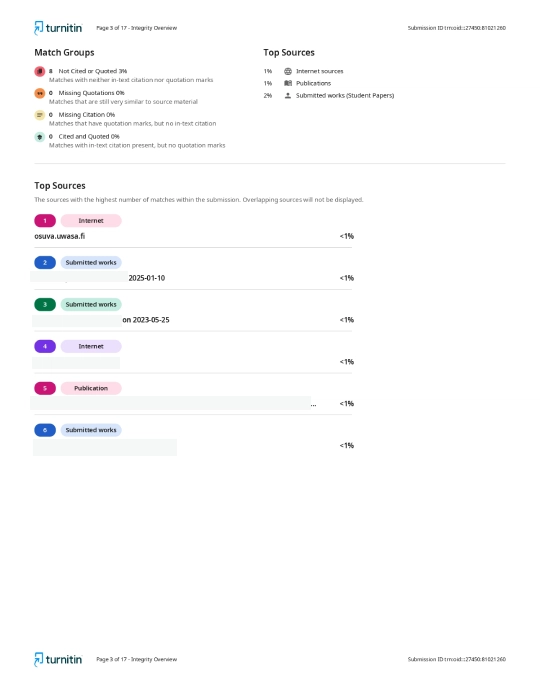Open the osuva.uwasa.fi source link
540x691 pixels.
[x=60, y=236]
